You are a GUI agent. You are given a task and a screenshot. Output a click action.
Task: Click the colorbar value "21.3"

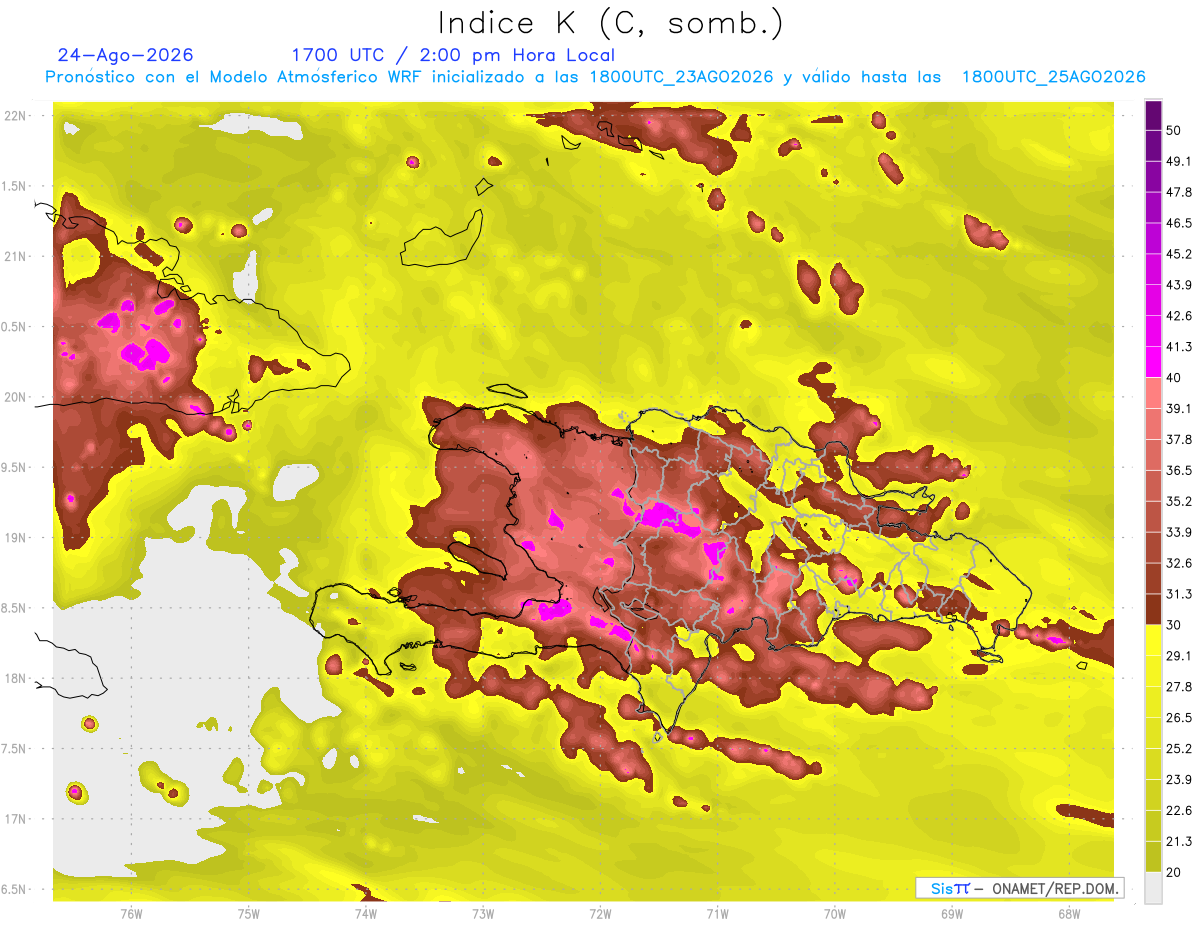coord(1179,841)
